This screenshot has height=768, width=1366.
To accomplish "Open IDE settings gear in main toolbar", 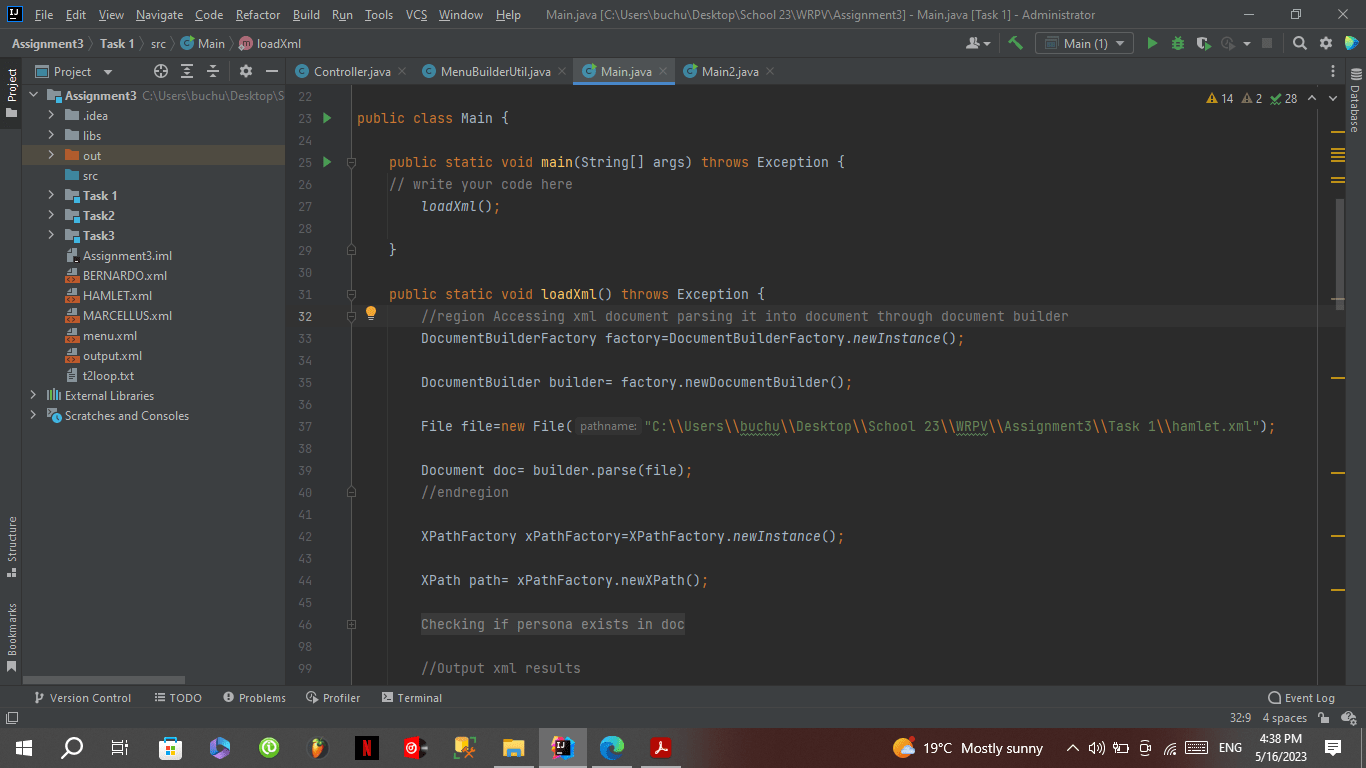I will click(x=1326, y=43).
